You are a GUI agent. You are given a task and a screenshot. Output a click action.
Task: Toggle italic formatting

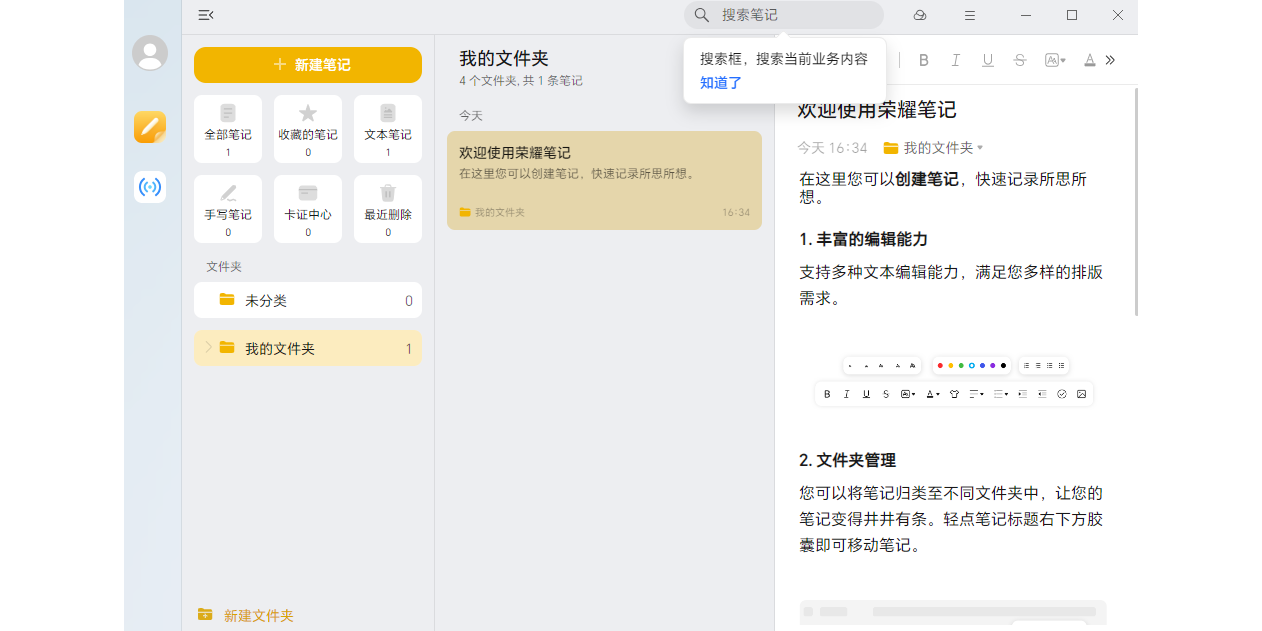pos(956,60)
